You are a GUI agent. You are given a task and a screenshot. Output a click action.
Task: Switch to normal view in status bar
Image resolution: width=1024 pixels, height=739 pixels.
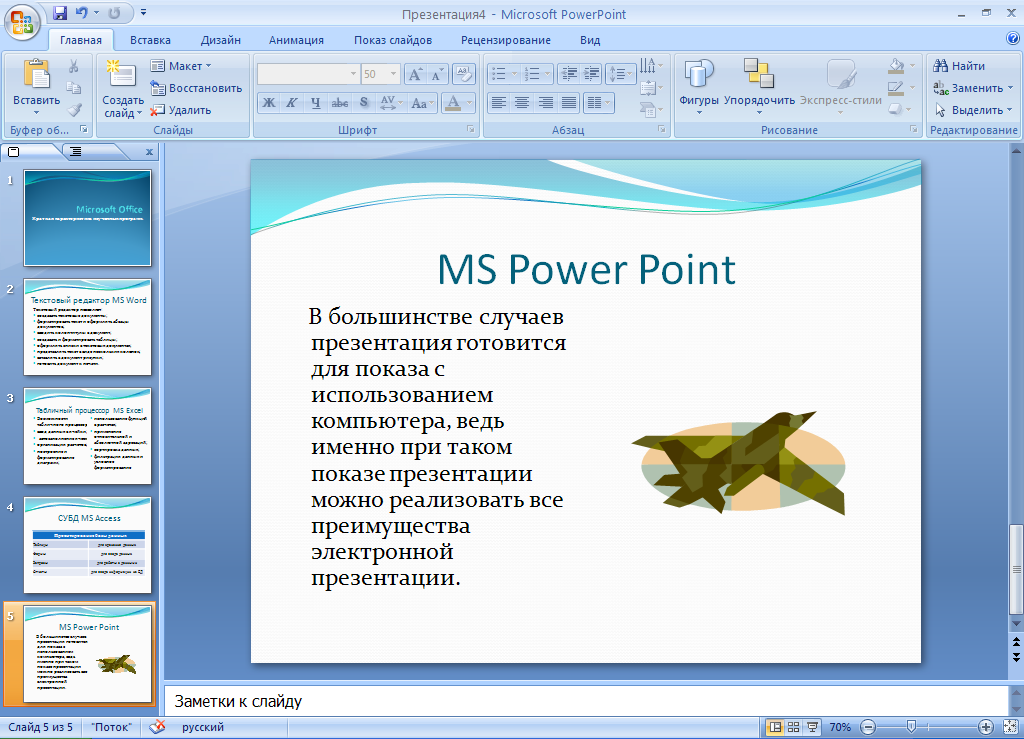pos(775,727)
